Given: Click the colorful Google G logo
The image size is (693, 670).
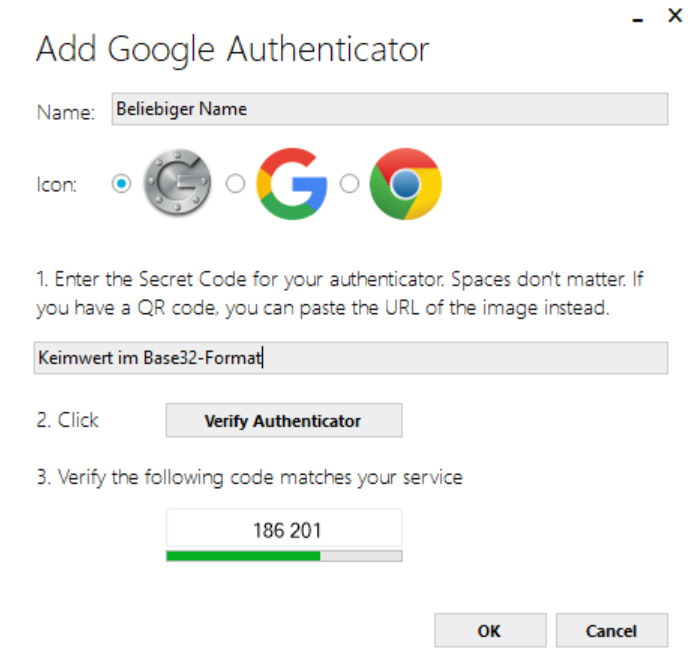Looking at the screenshot, I should [x=292, y=184].
